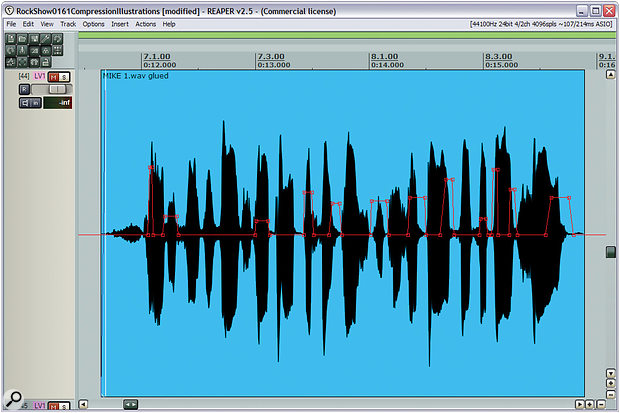Image resolution: width=620 pixels, height=413 pixels.
Task: Mute track 44 with the M button
Action: click(54, 77)
